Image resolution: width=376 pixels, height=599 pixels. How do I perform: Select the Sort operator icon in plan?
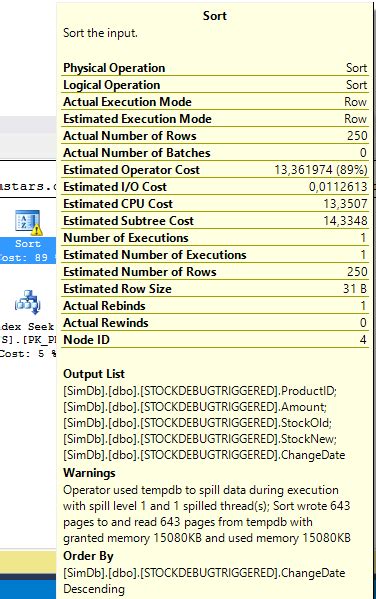(x=28, y=222)
